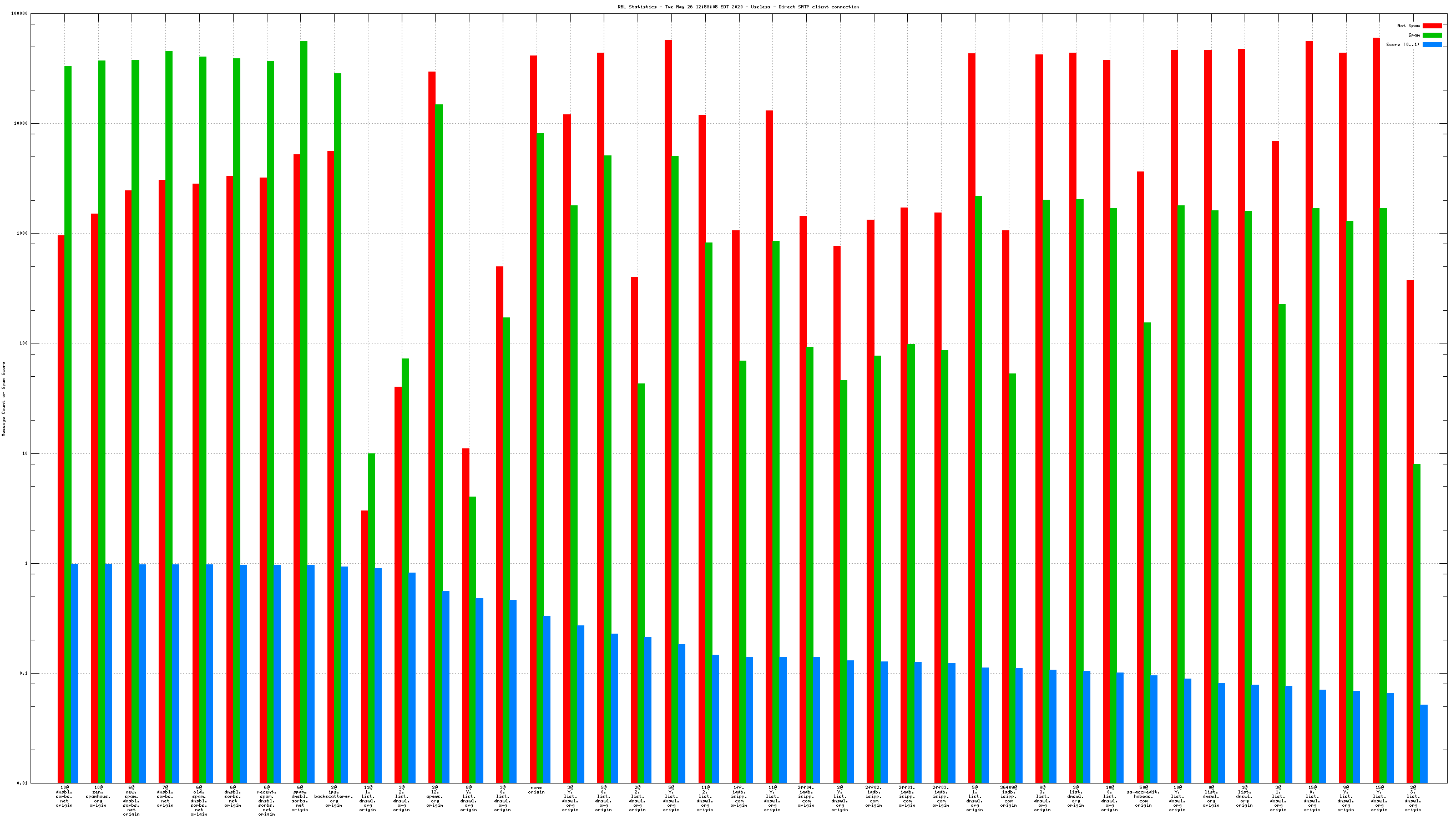Image resolution: width=1456 pixels, height=819 pixels.
Task: Click the red Not Spam legend swatch
Action: tap(1432, 26)
